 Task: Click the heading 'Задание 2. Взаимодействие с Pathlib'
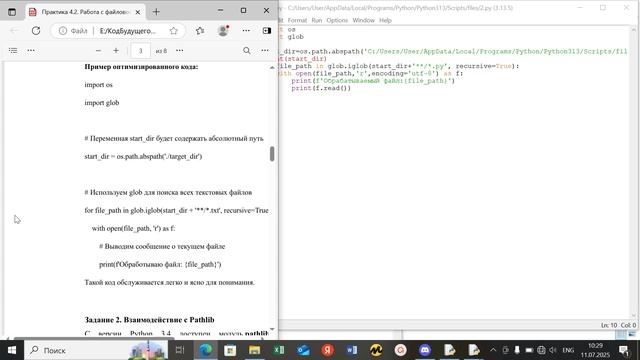pos(149,320)
